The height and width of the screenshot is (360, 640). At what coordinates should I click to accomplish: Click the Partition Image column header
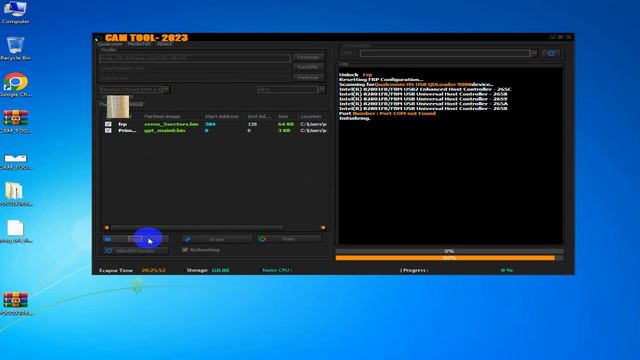tap(162, 116)
